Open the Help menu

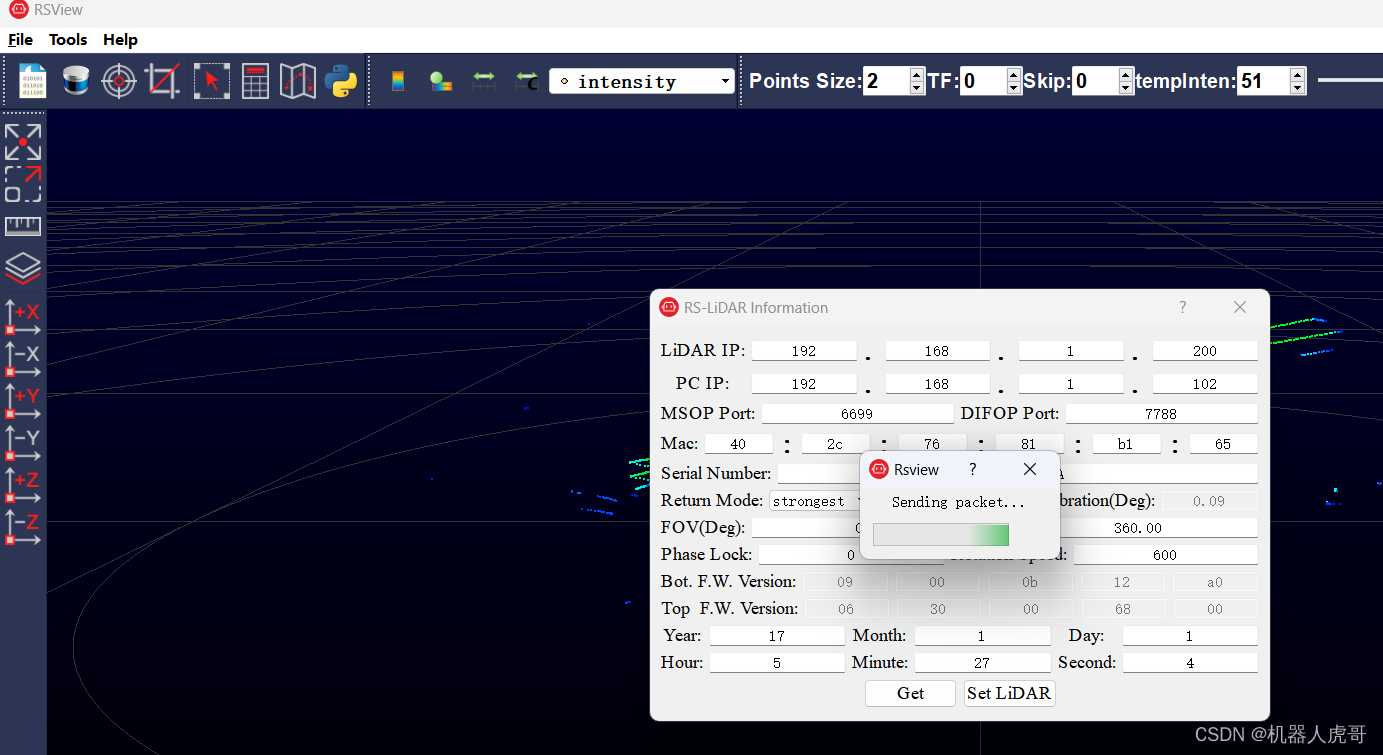tap(120, 40)
